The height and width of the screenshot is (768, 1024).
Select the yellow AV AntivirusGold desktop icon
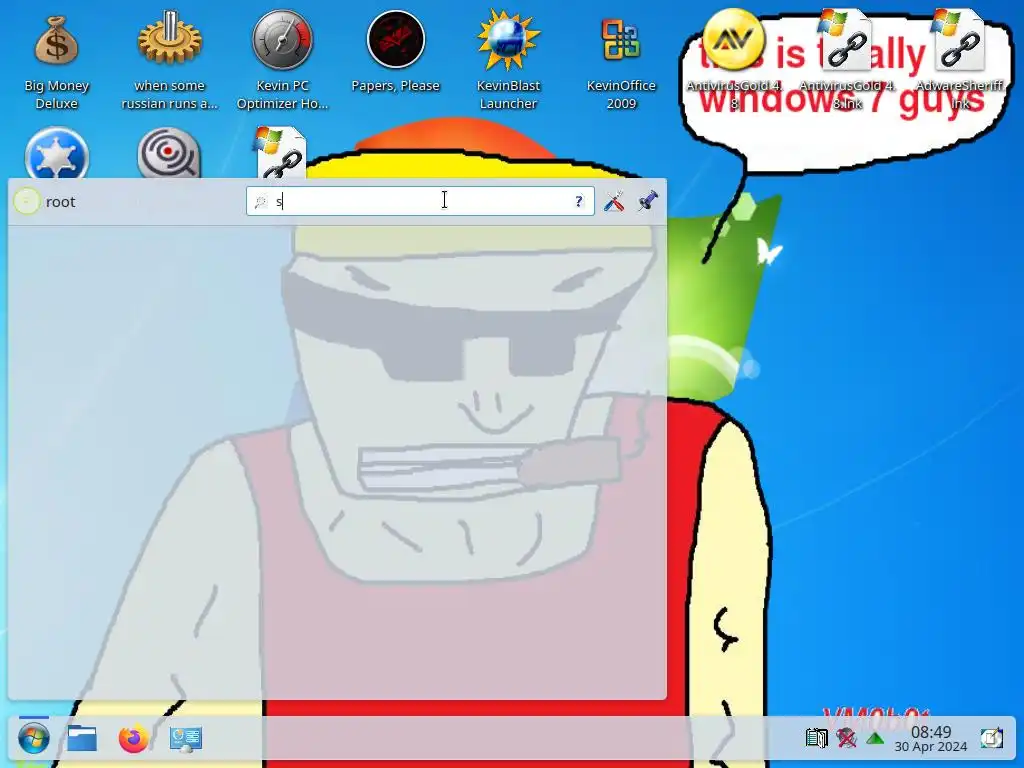point(733,40)
